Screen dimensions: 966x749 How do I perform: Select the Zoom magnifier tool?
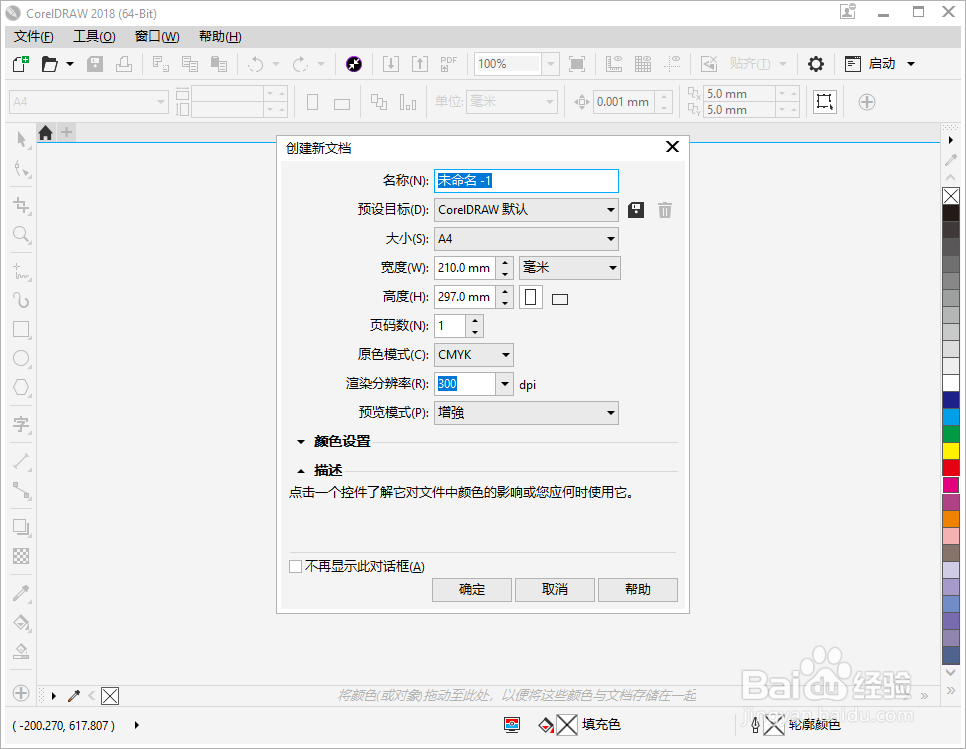tap(22, 234)
